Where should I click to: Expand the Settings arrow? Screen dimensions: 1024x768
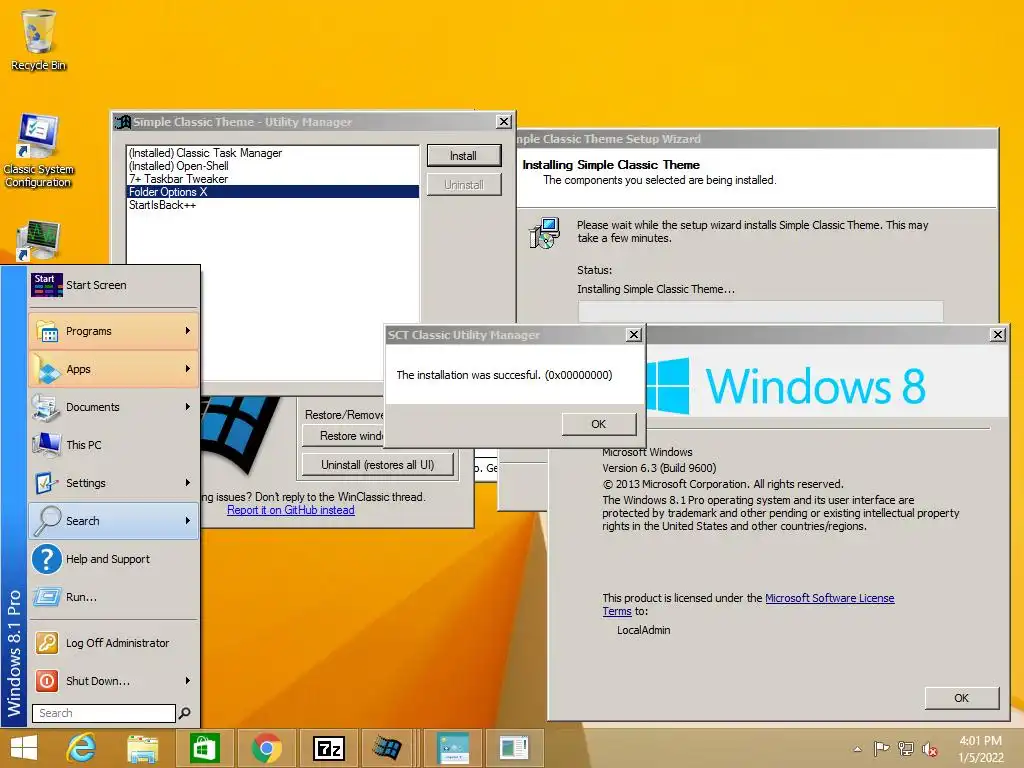(x=187, y=483)
